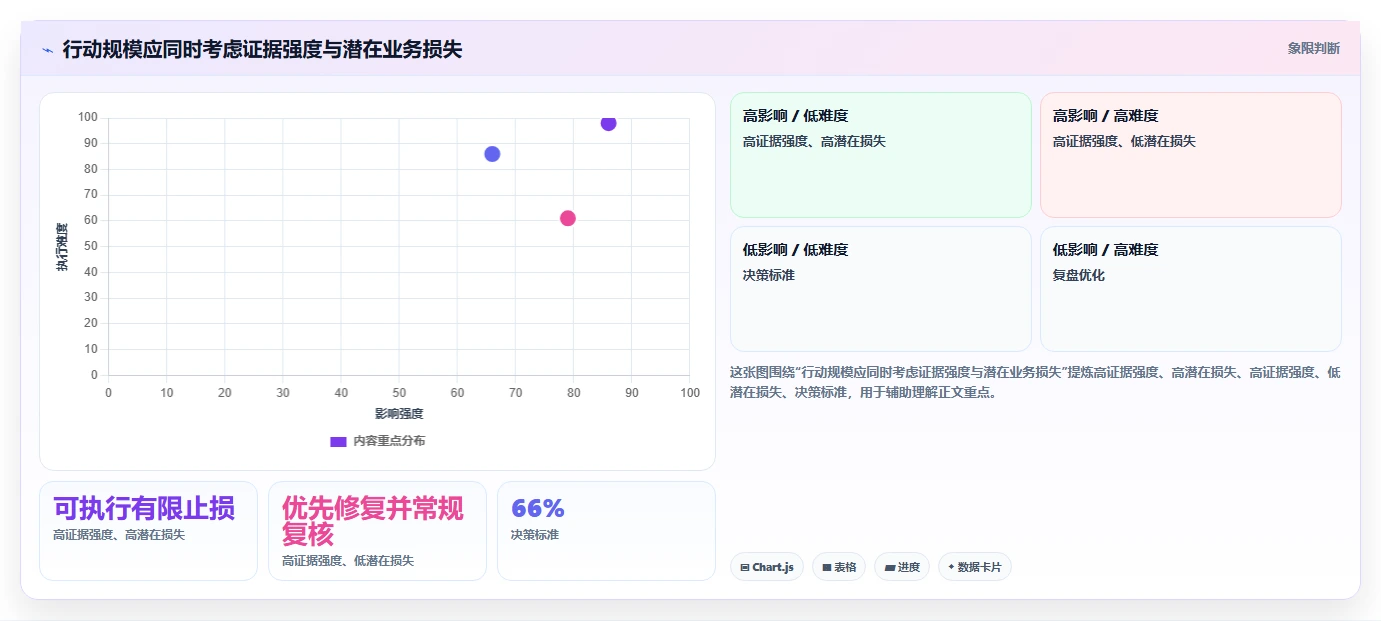Viewport: 1381px width, 621px height.
Task: Click 高证据强度、低潜在损失 in pink quadrant card
Action: [1124, 141]
